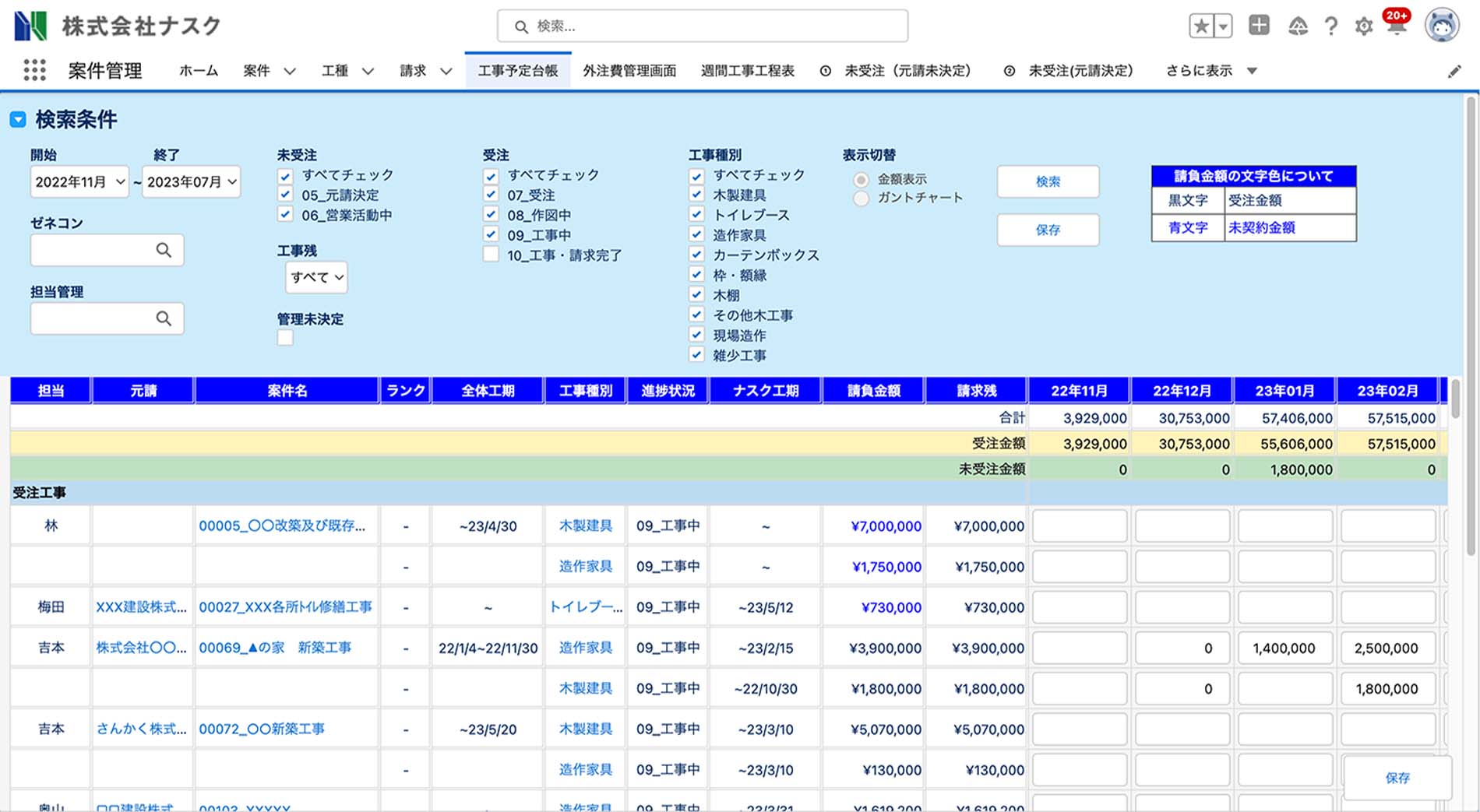This screenshot has height=812, width=1480.
Task: Open the help question mark icon
Action: point(1331,26)
